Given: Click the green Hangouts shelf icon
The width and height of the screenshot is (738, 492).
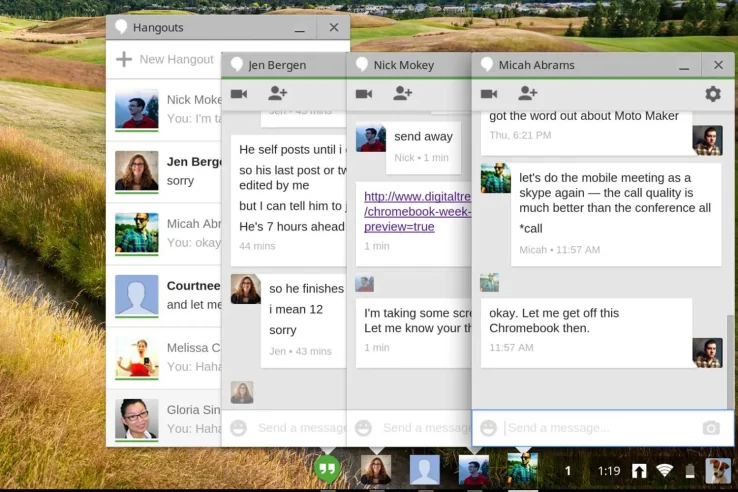Looking at the screenshot, I should click(327, 468).
